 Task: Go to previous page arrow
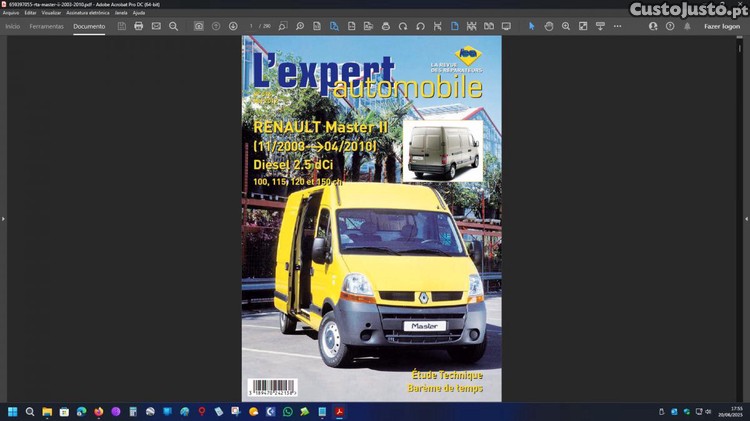[x=216, y=26]
